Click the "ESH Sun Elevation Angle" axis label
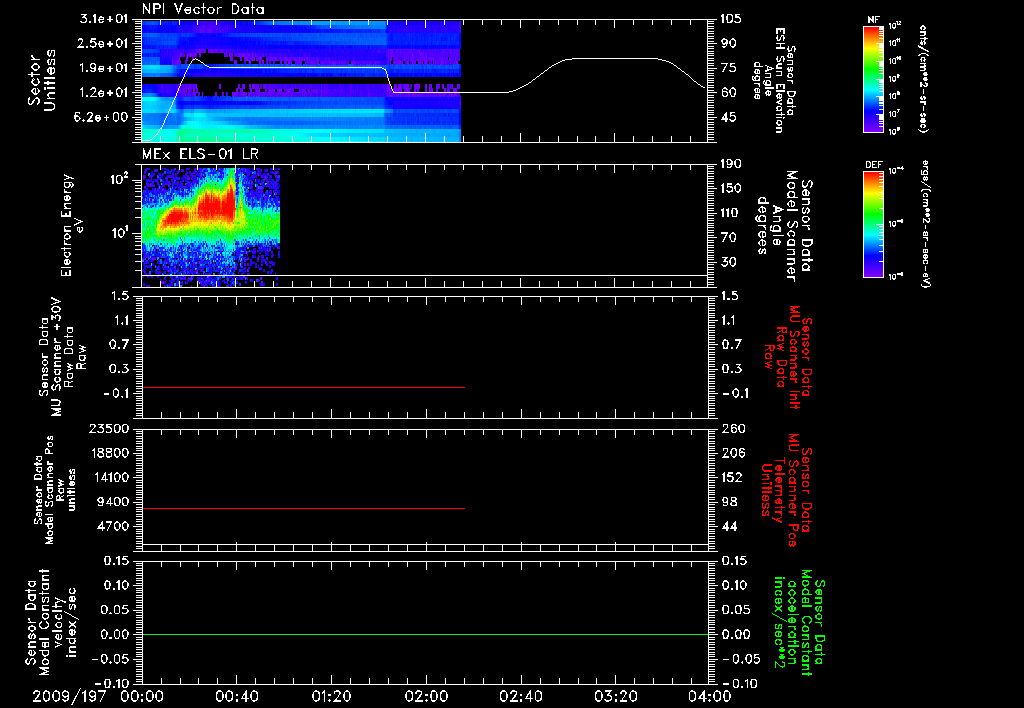1024x708 pixels. (775, 80)
